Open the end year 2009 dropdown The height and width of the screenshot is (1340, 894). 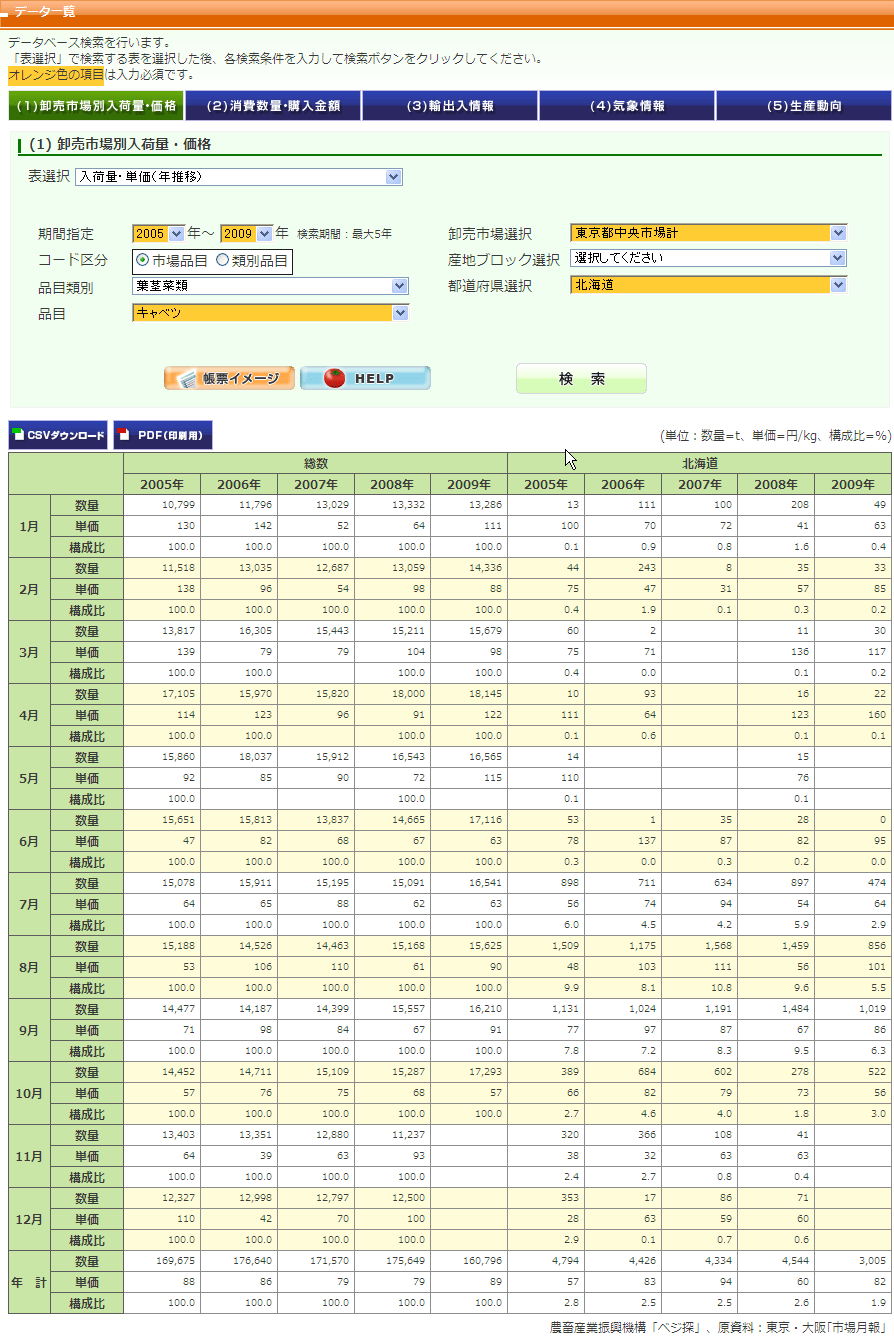point(247,234)
